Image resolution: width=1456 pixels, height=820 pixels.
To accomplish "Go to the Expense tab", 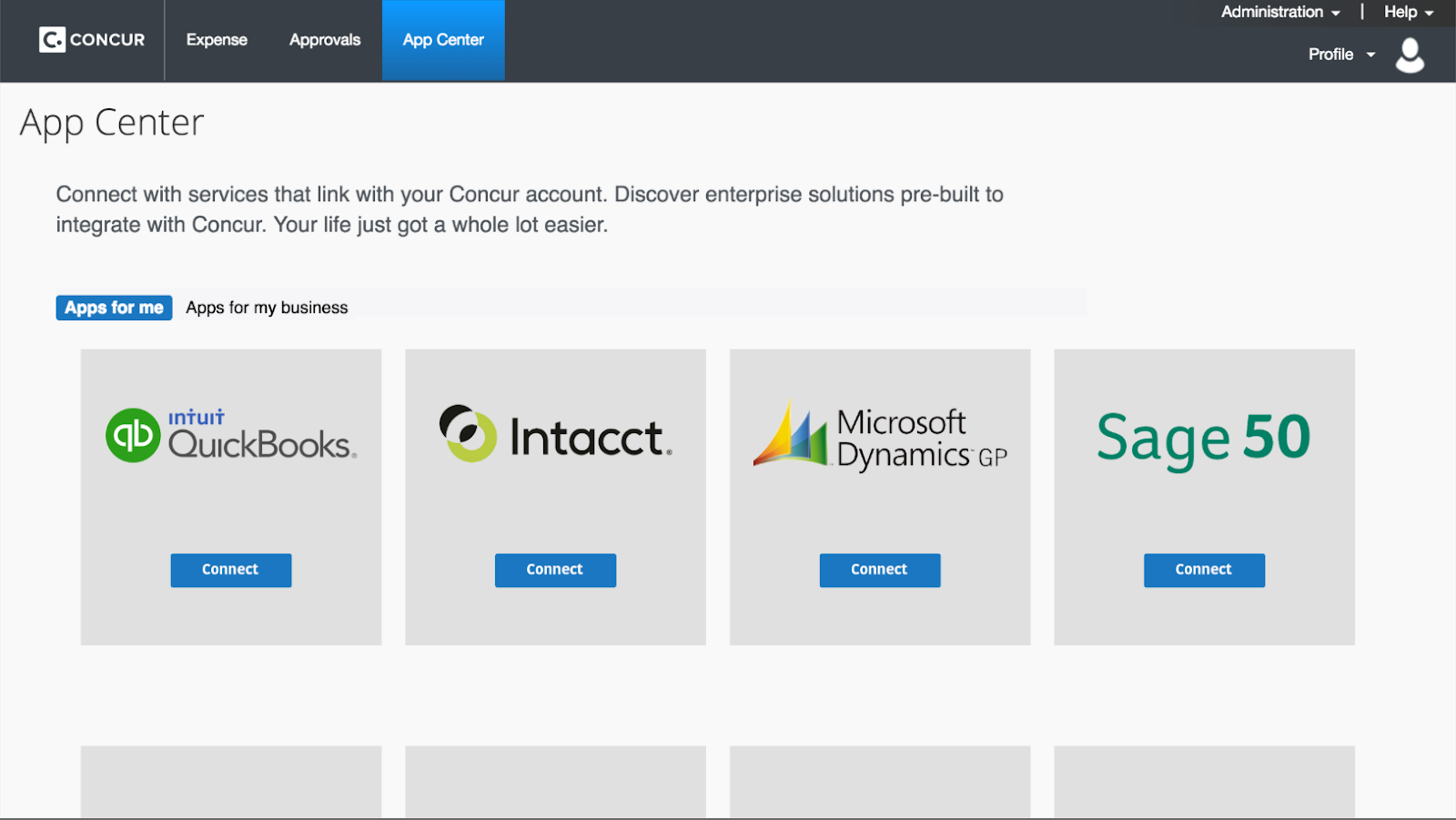I will (217, 40).
